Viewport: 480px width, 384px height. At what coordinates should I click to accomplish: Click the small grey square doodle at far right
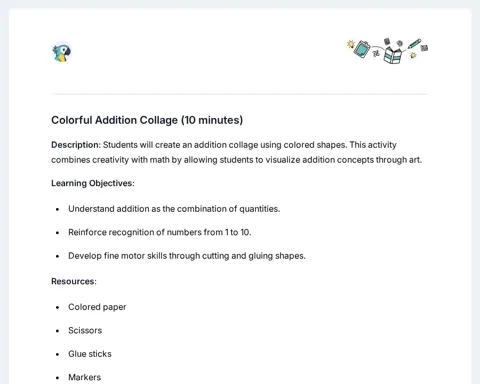click(424, 48)
